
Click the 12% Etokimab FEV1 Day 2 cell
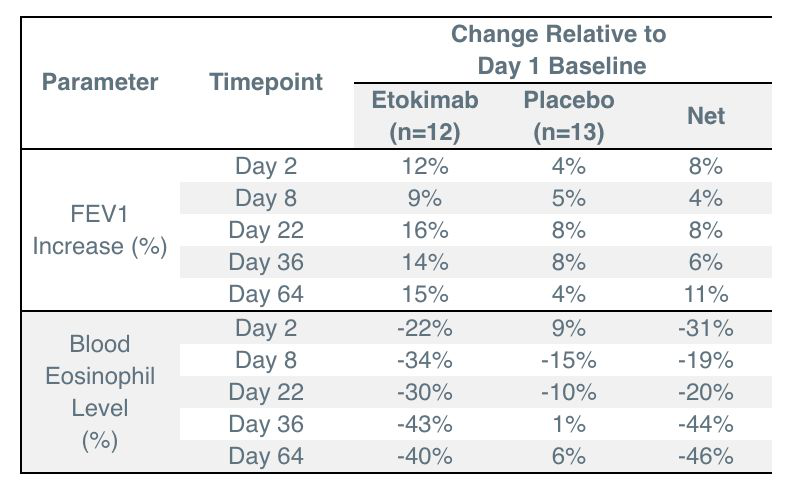pyautogui.click(x=425, y=166)
